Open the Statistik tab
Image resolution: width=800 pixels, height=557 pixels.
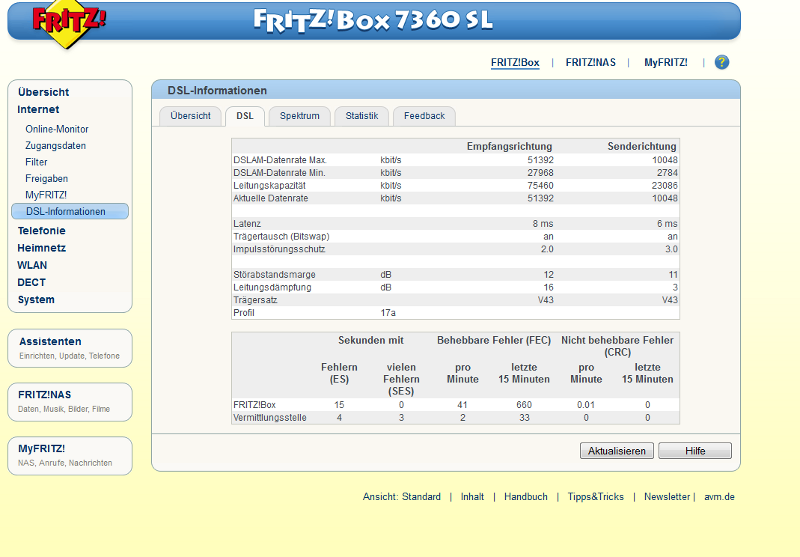coord(362,116)
